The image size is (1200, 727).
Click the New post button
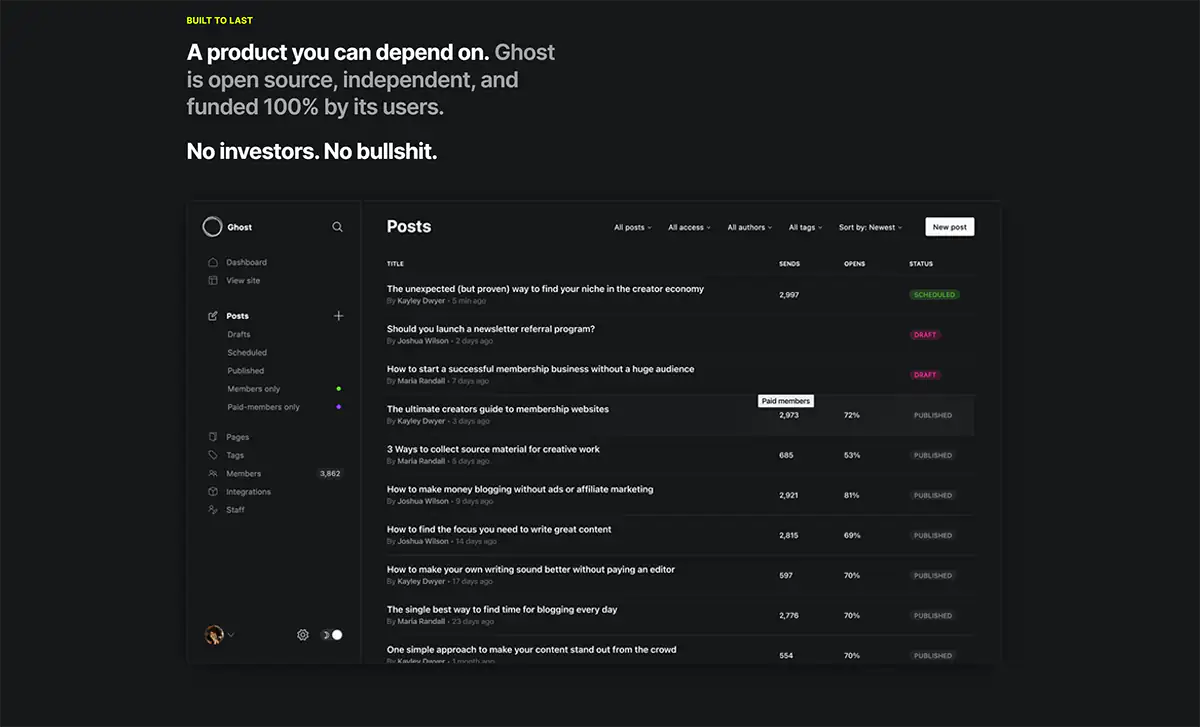(x=949, y=227)
